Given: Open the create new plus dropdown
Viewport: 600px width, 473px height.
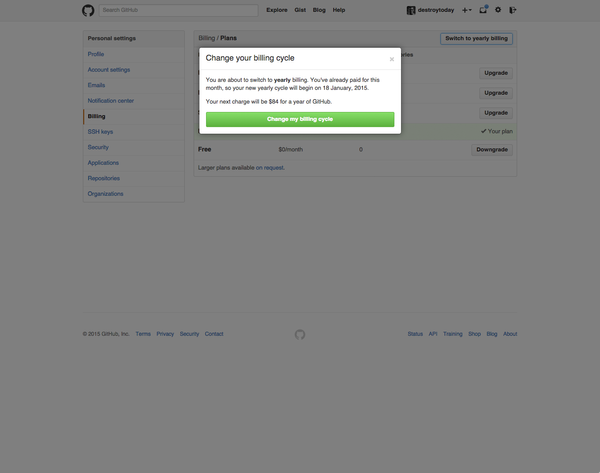Looking at the screenshot, I should [466, 10].
